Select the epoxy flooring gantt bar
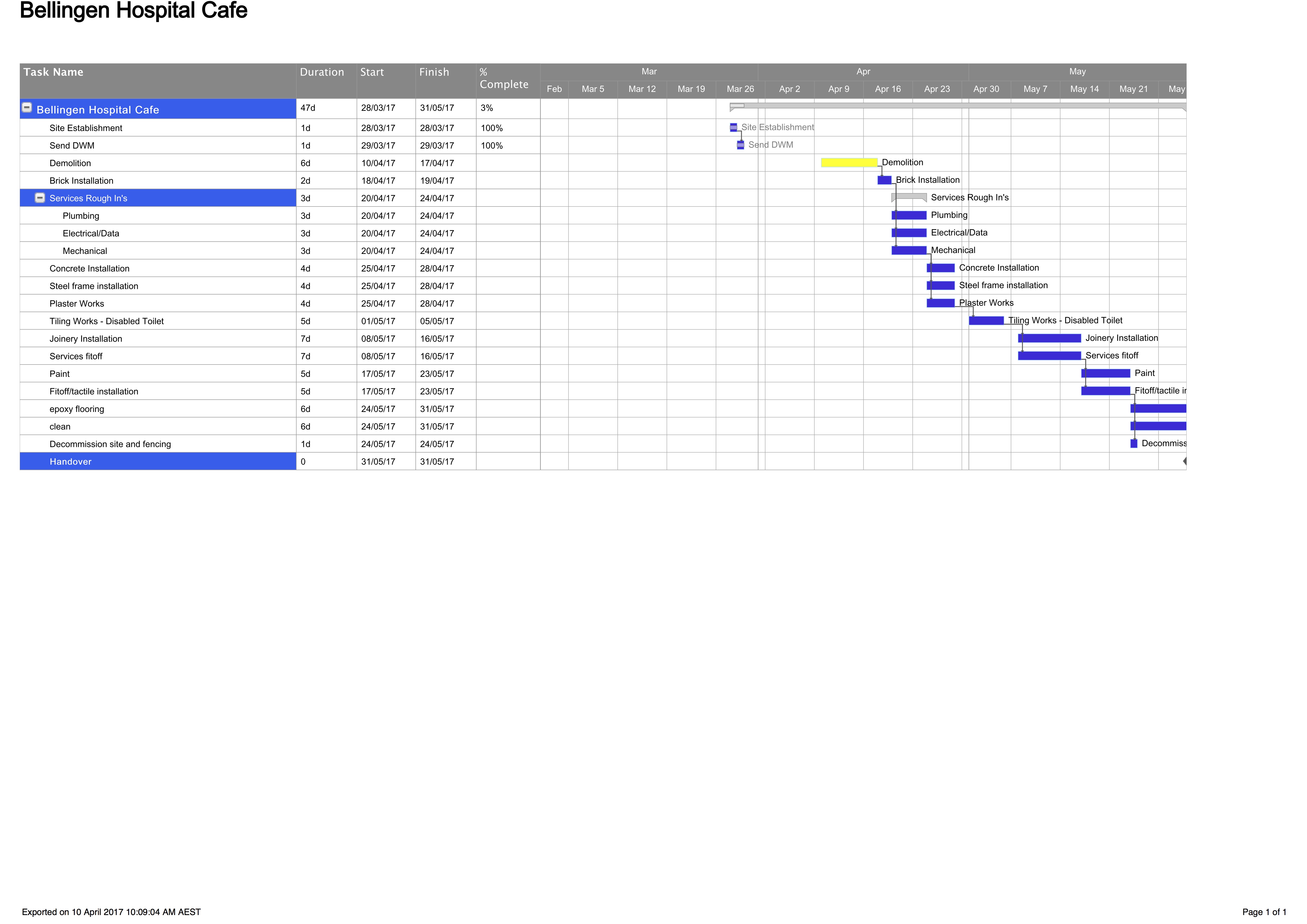 pos(1158,409)
